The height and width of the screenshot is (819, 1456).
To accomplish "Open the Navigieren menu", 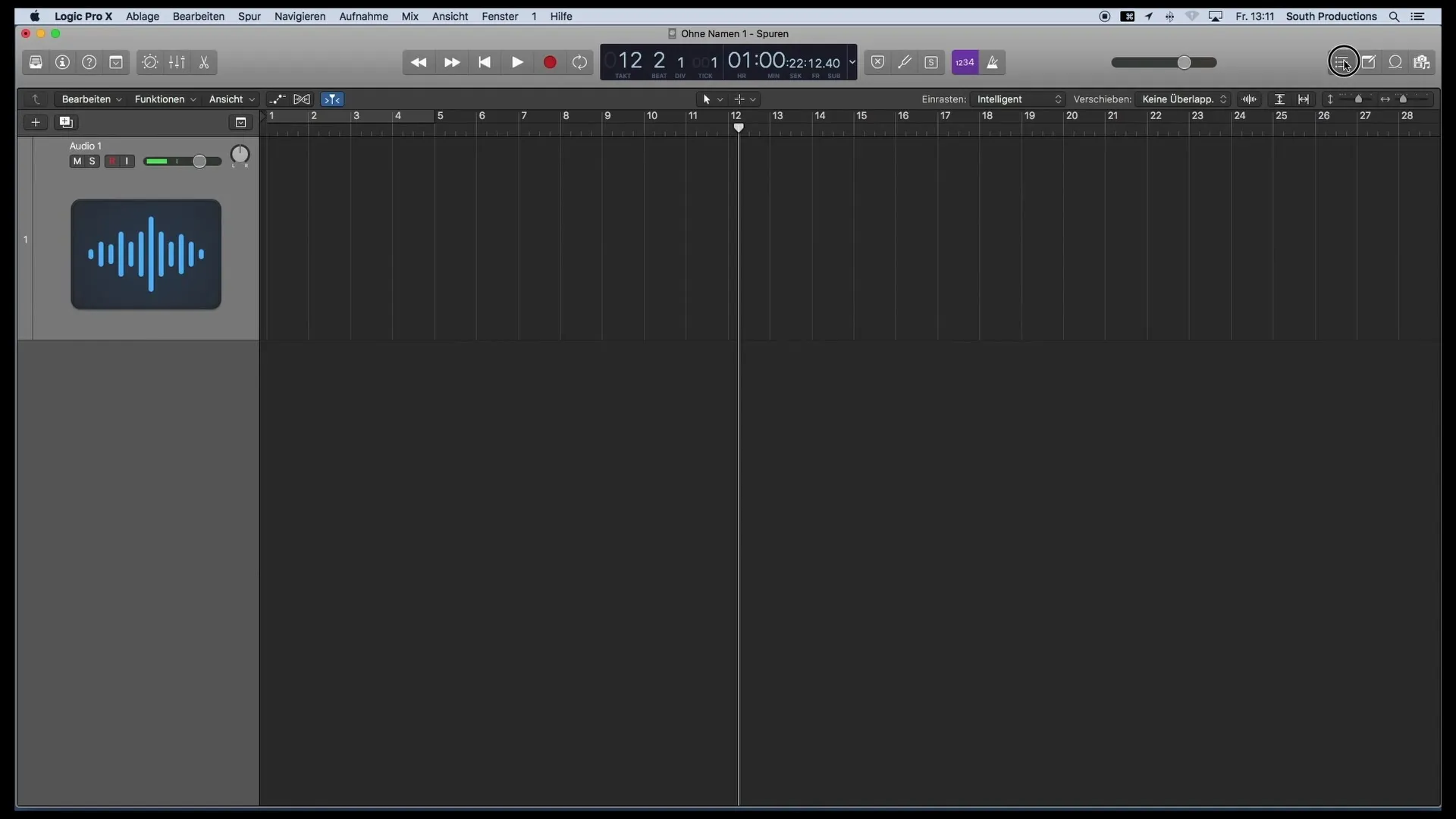I will pos(300,16).
